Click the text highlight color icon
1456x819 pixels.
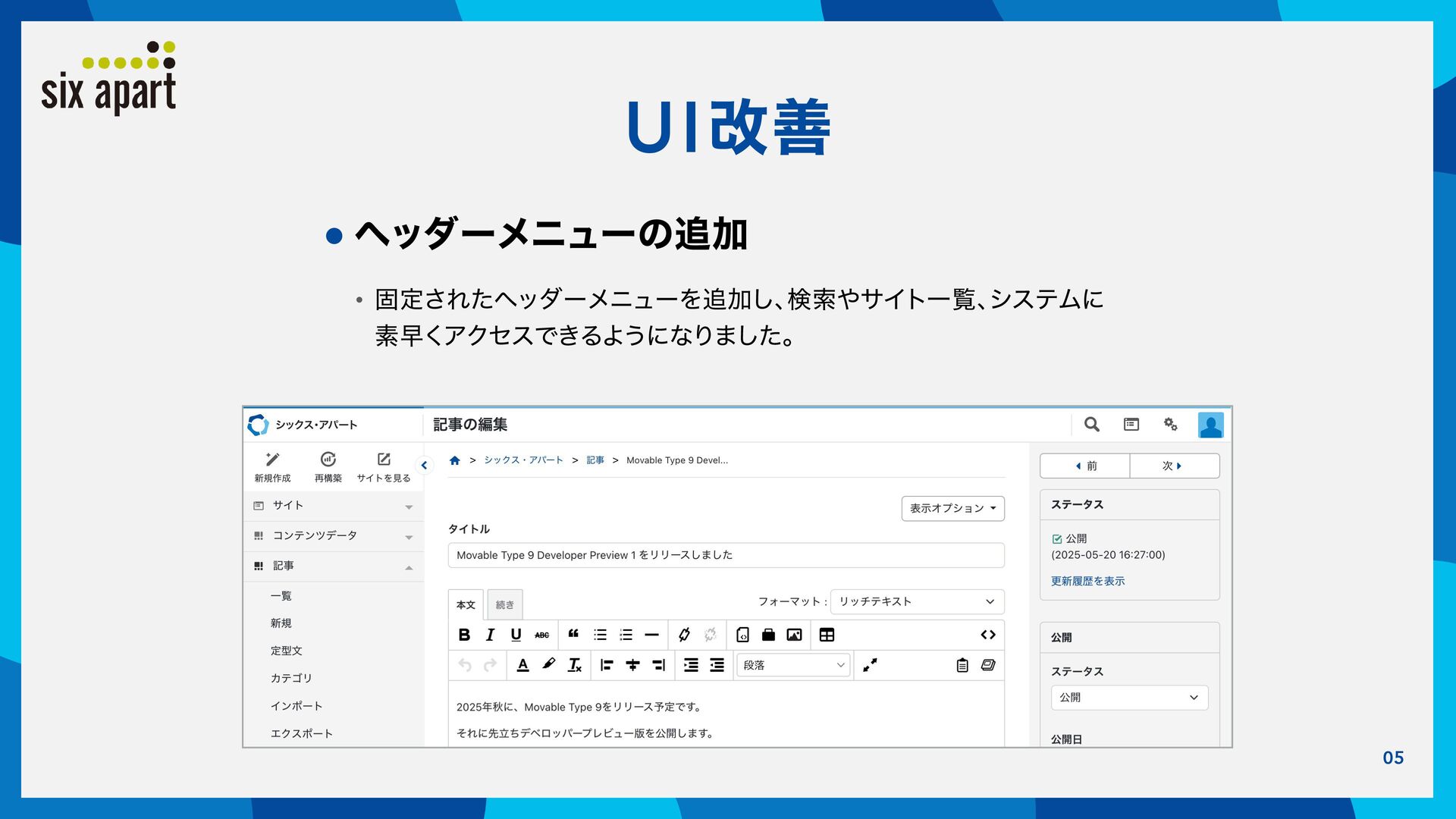click(x=548, y=665)
